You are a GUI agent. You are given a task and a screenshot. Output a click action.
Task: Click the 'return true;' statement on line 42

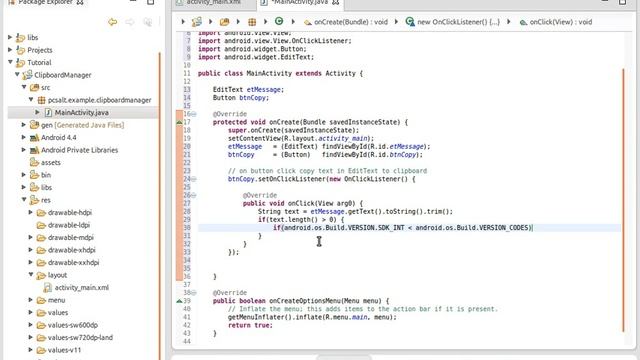[x=250, y=325]
